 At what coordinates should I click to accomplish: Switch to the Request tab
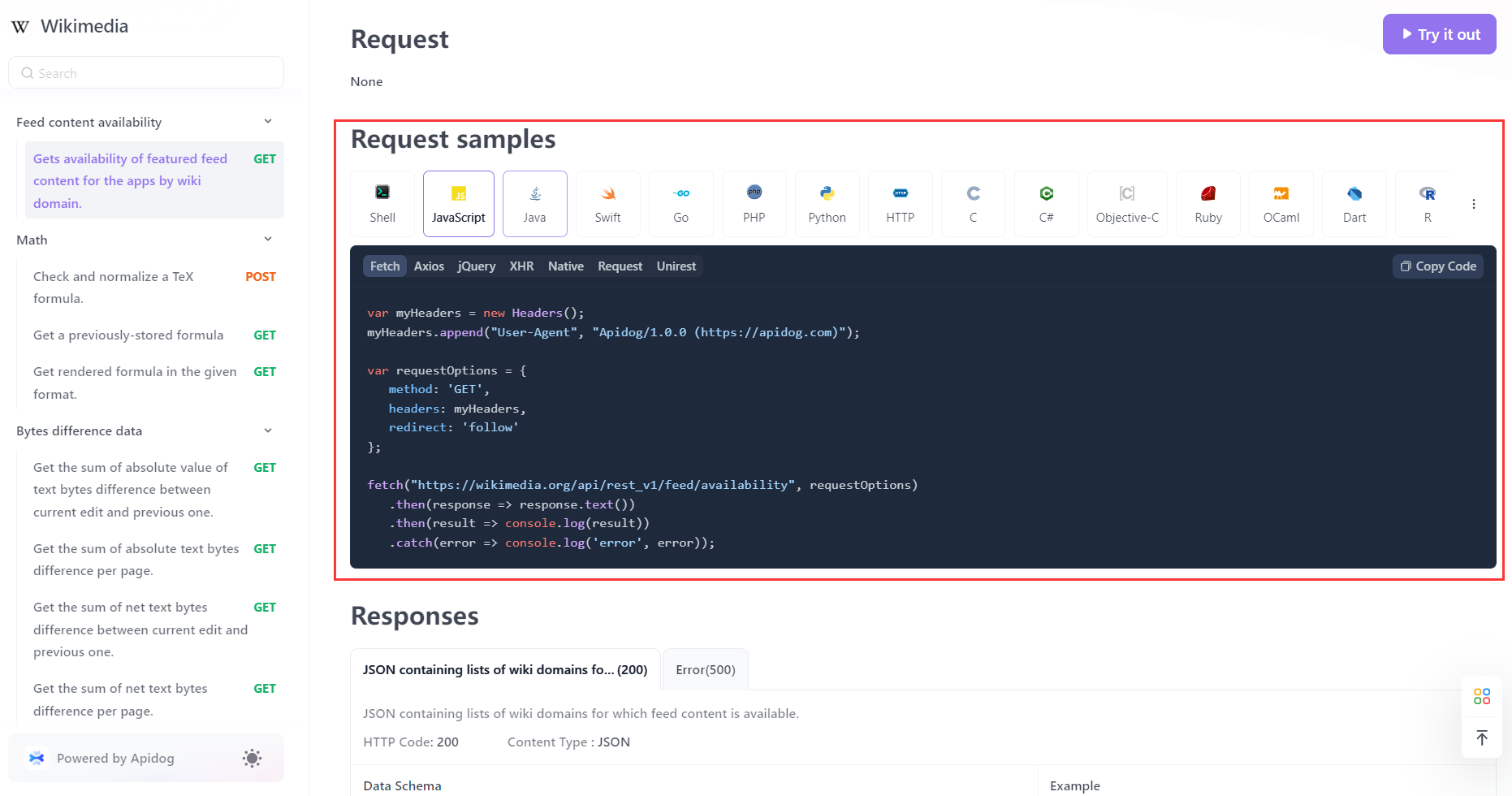pos(620,266)
